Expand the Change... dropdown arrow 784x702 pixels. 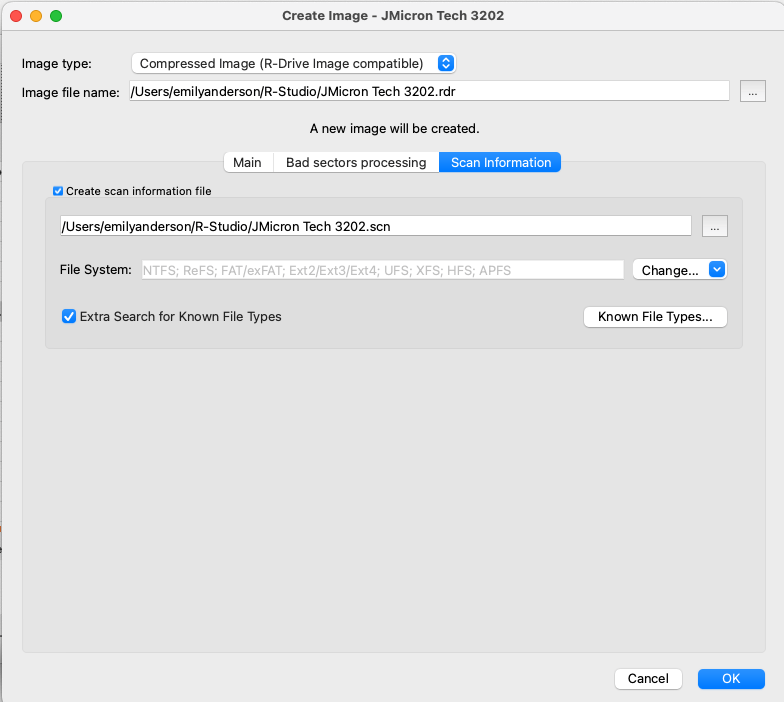click(x=717, y=270)
